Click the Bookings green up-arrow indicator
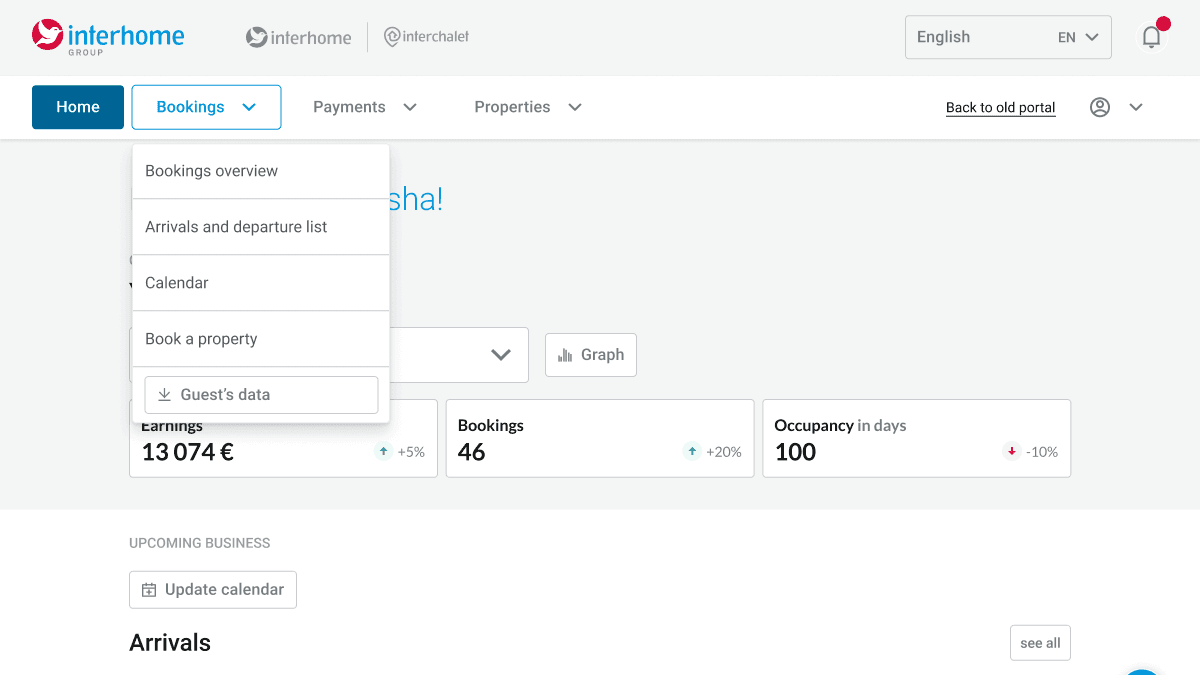 click(692, 452)
